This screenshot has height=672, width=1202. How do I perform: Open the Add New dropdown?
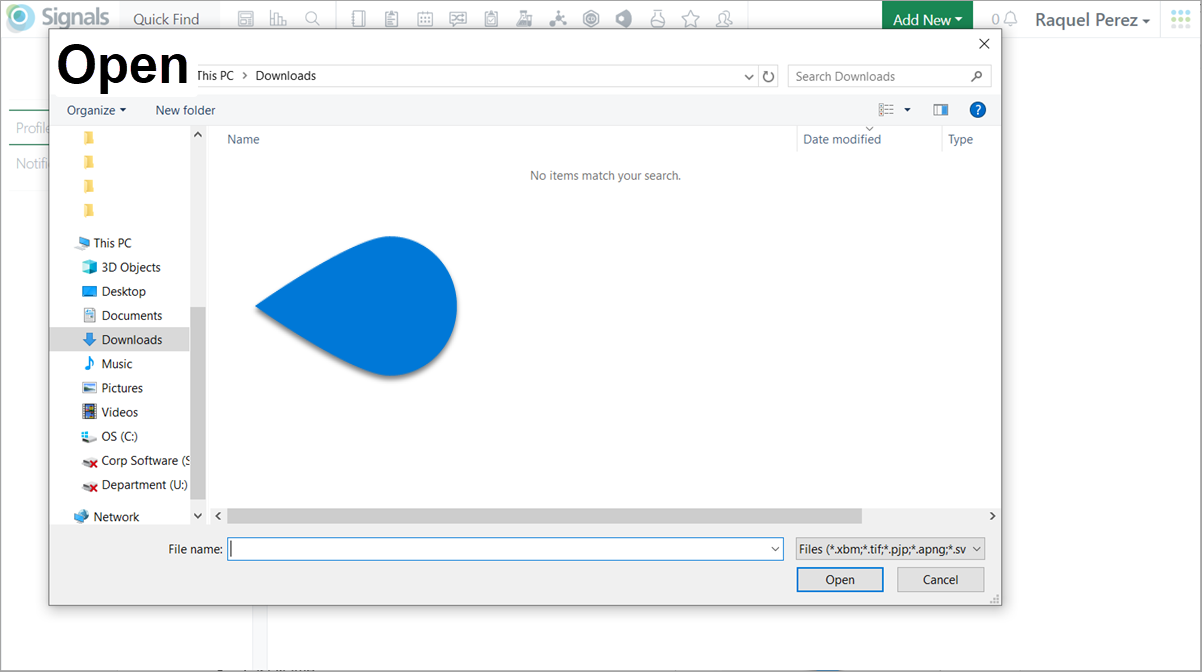coord(927,19)
